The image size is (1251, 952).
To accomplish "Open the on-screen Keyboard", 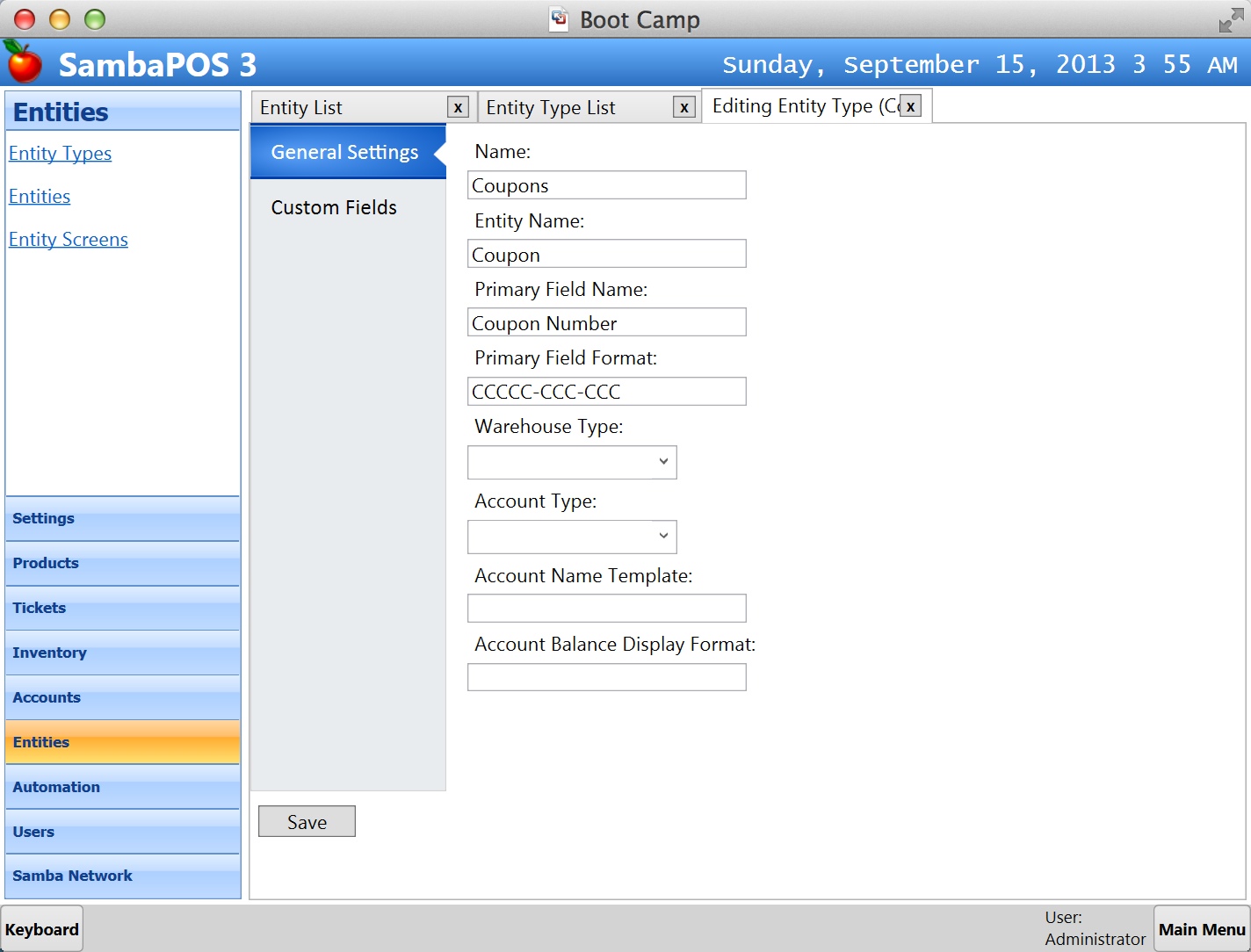I will tap(42, 929).
